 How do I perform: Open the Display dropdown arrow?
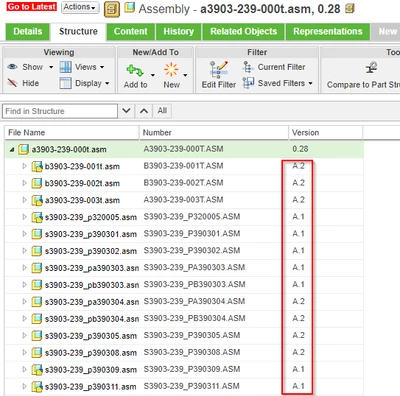coord(107,83)
